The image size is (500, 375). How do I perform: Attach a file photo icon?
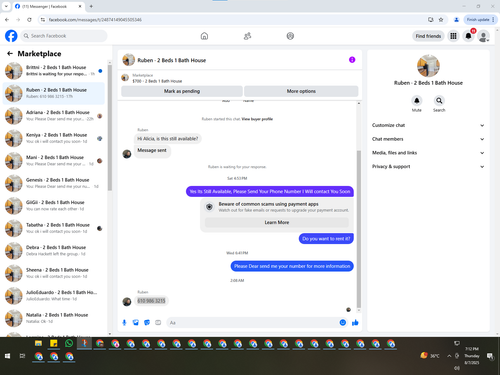136,322
